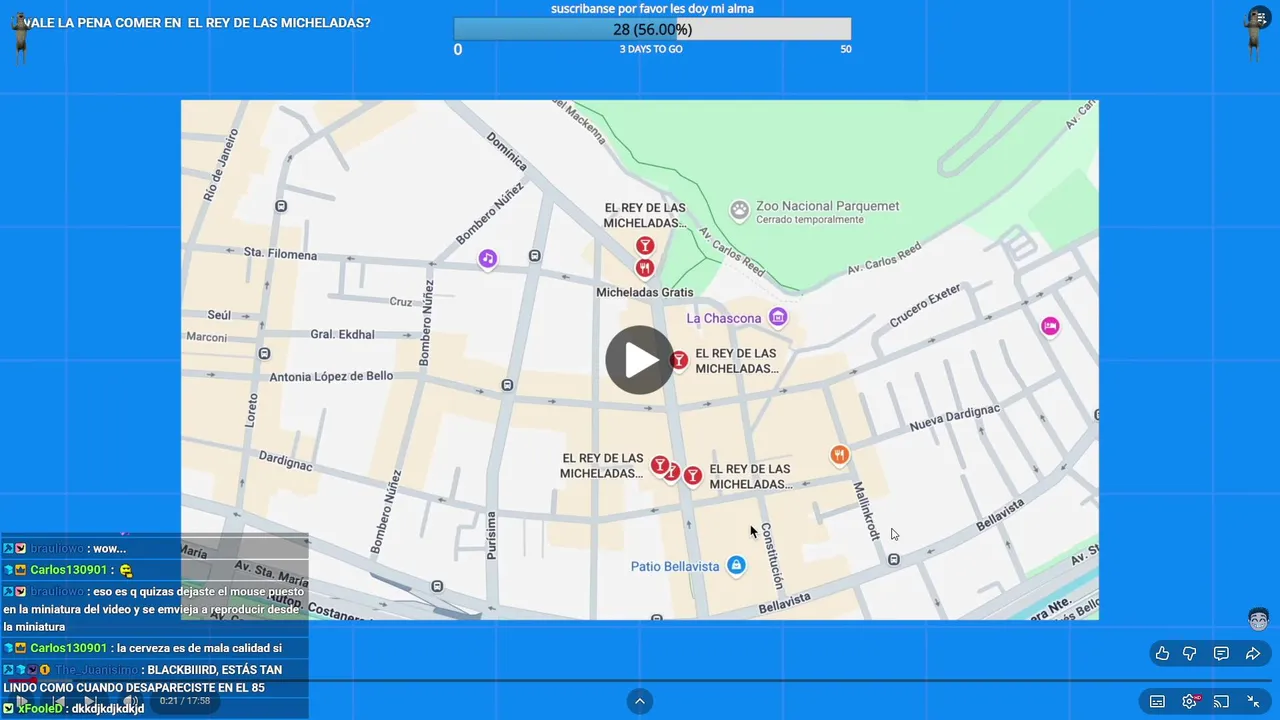
Task: Click the Nueva Dardignac street label
Action: point(955,418)
